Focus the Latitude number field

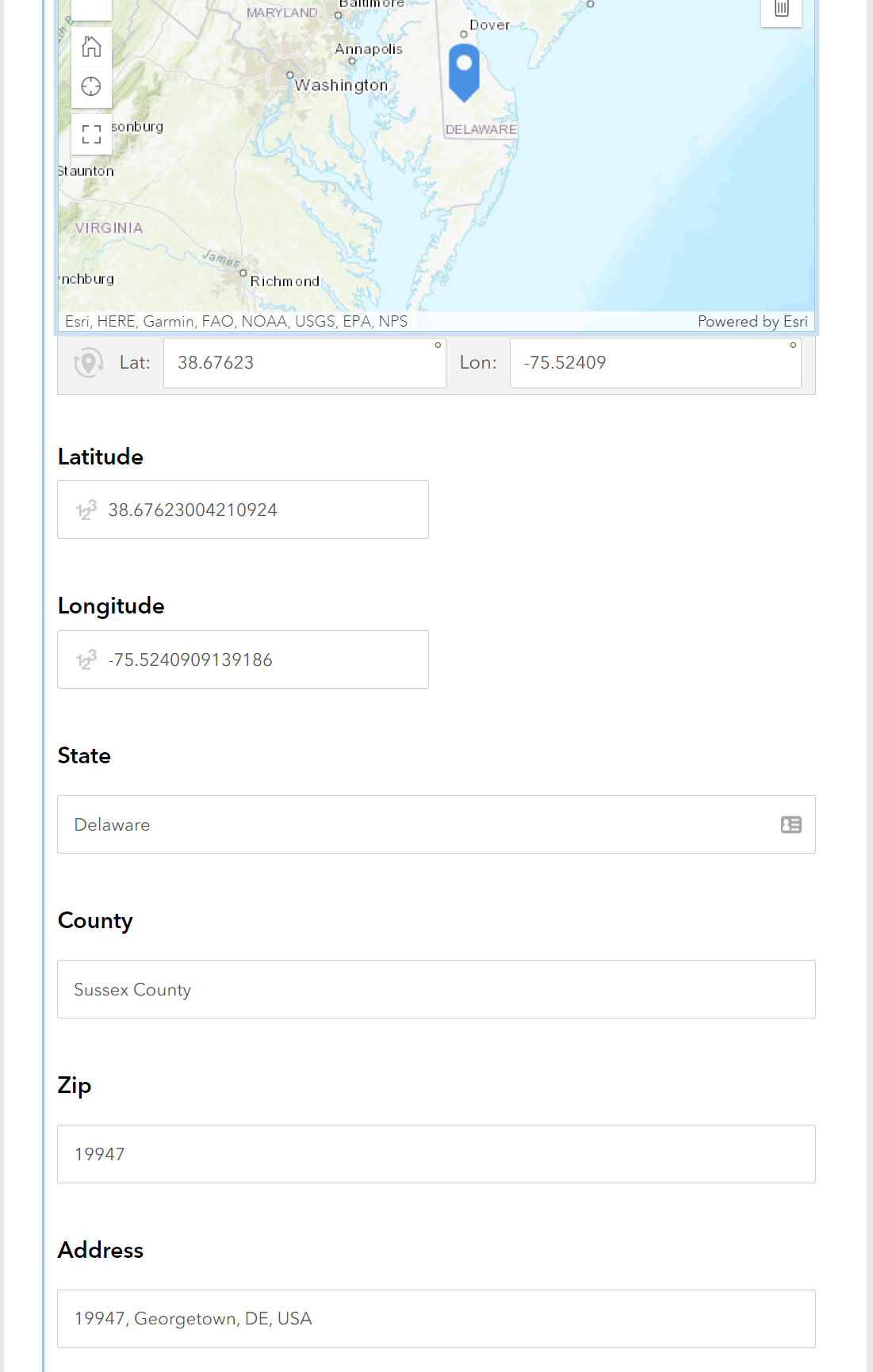pos(243,510)
